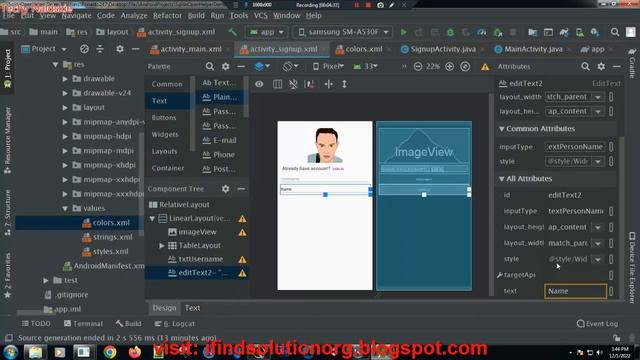Open Component Tree settings gear

click(225, 189)
